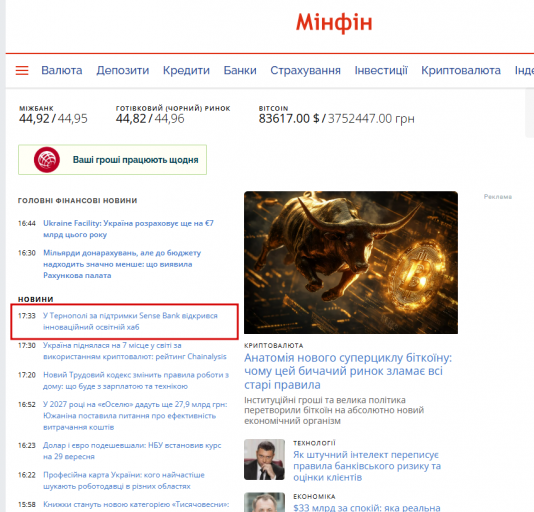Image resolution: width=534 pixels, height=512 pixels.
Task: Open the Страхування menu
Action: pos(305,70)
